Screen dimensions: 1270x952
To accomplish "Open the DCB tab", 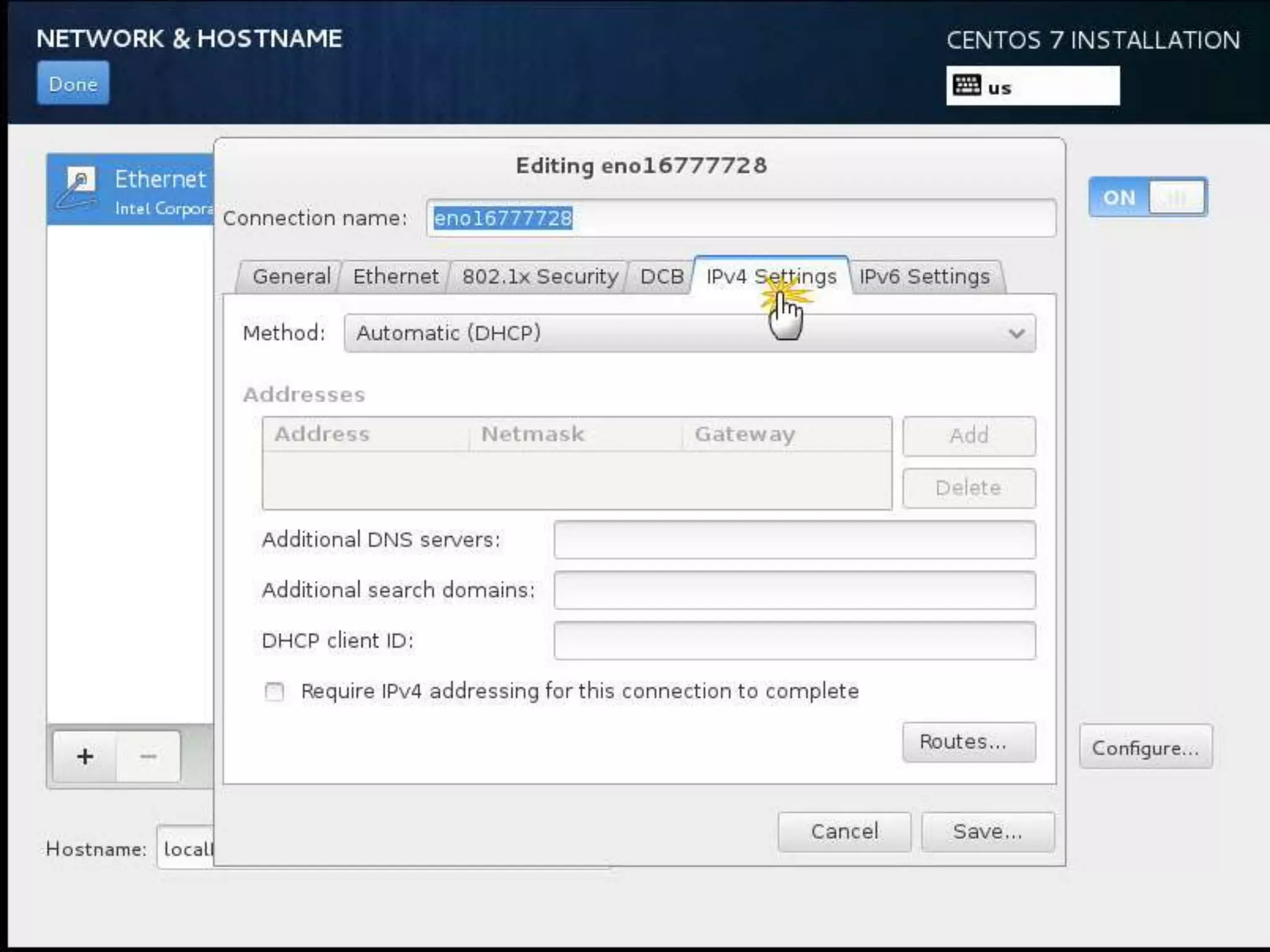I will pyautogui.click(x=661, y=276).
